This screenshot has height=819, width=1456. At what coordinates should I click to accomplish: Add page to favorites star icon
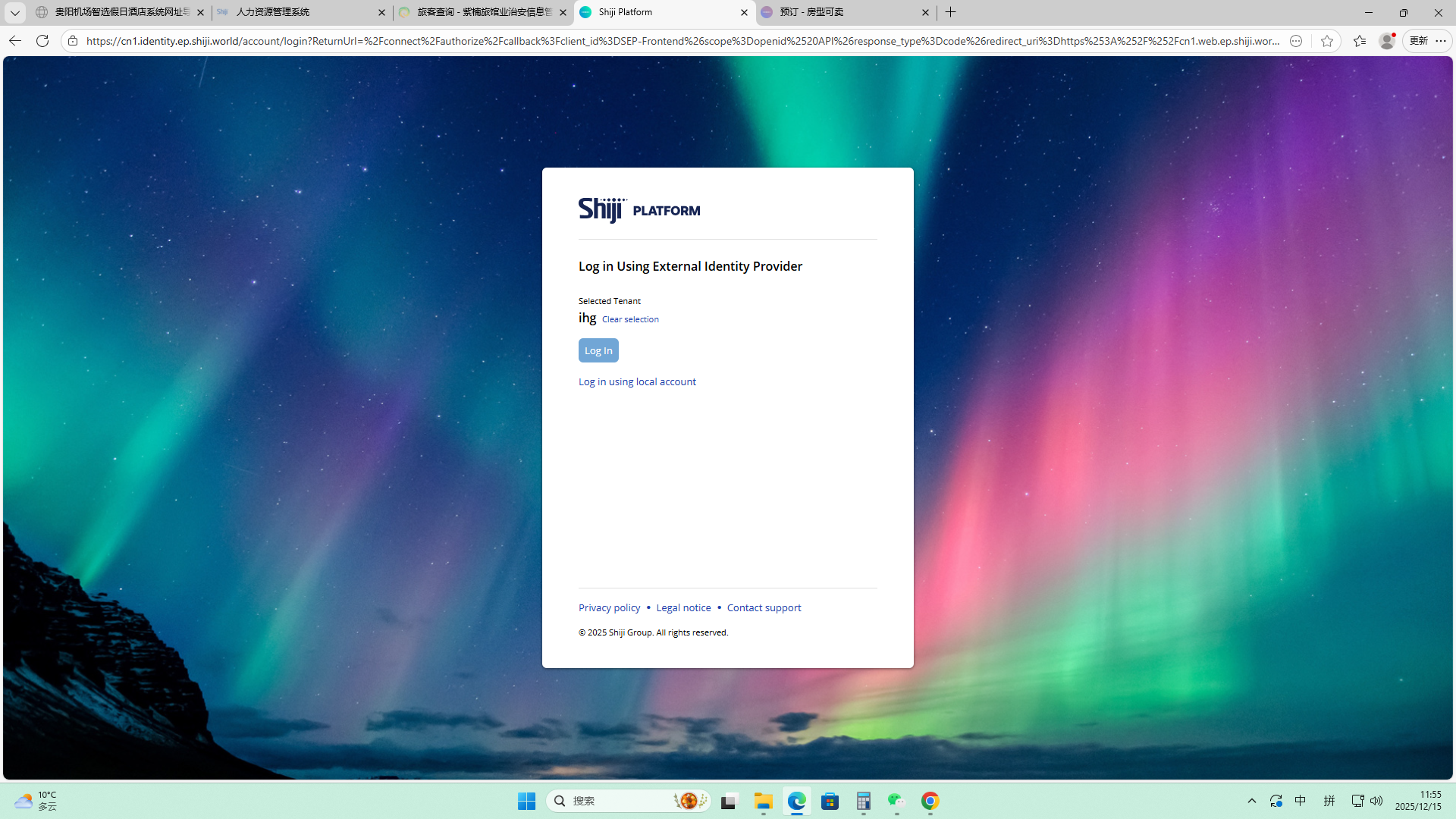coord(1326,41)
